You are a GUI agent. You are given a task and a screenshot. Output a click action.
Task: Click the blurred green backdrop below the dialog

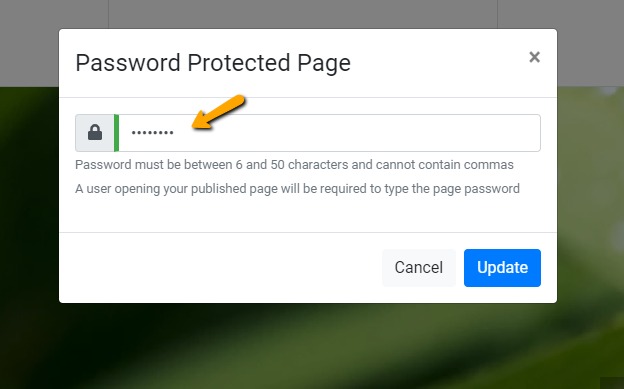pos(310,346)
